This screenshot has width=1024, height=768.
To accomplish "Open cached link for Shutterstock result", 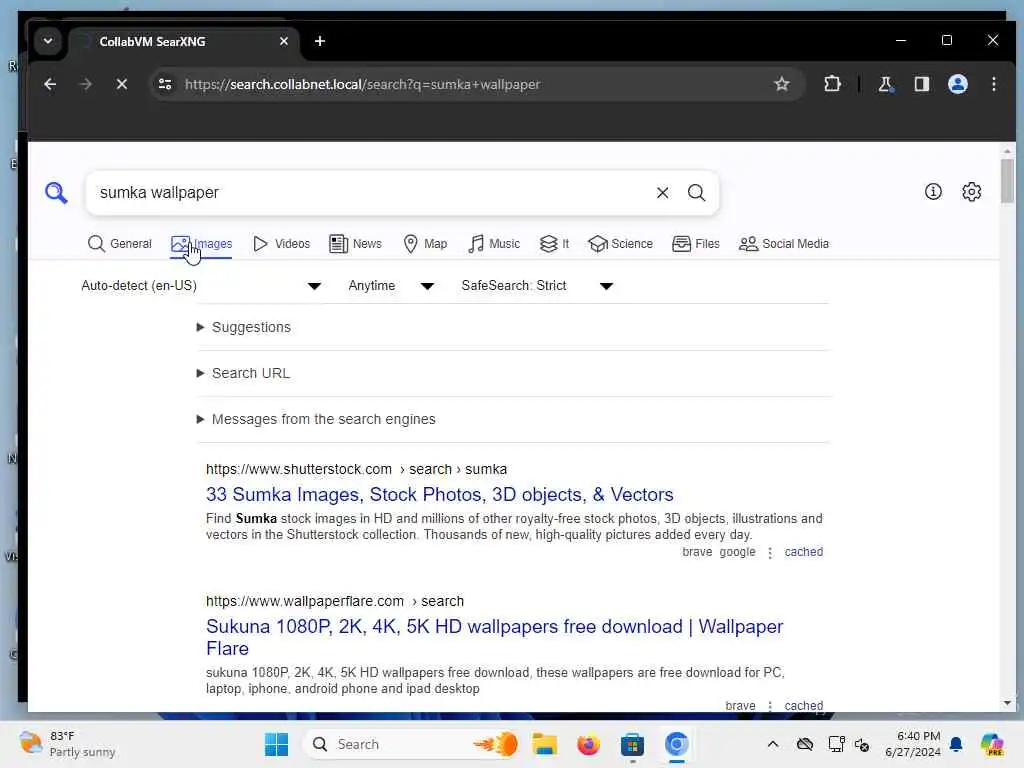I will click(803, 552).
